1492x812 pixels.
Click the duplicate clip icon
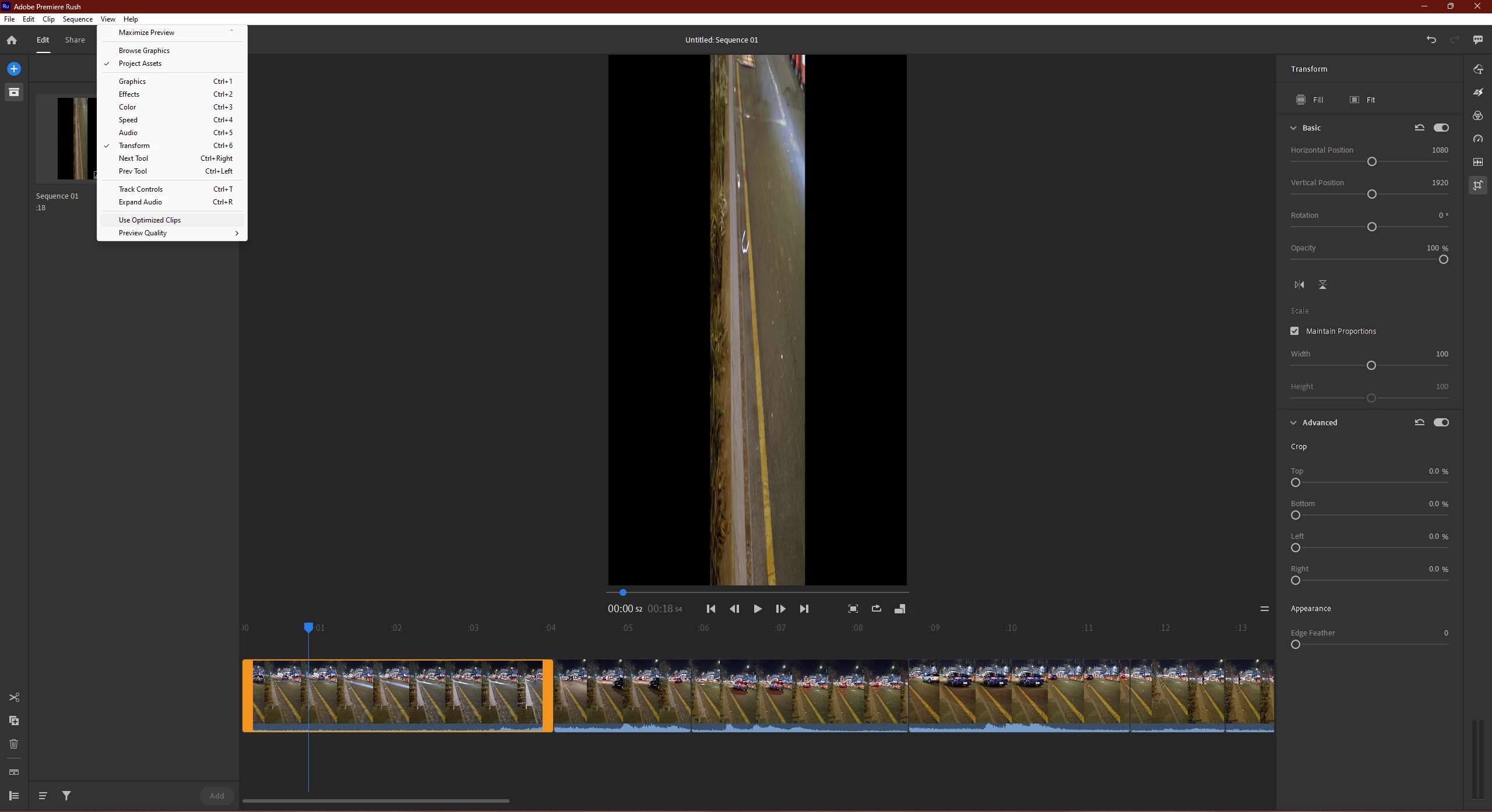(x=14, y=721)
